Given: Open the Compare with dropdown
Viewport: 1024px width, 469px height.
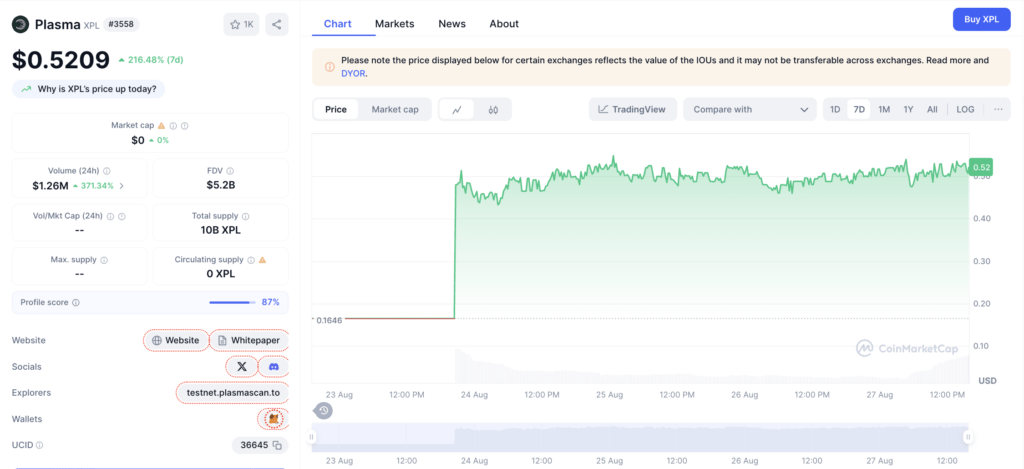Looking at the screenshot, I should pos(750,110).
